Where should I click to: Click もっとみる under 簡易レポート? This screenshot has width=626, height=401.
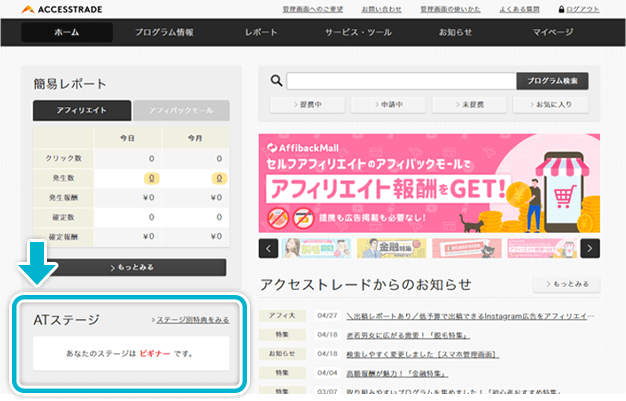coord(132,267)
